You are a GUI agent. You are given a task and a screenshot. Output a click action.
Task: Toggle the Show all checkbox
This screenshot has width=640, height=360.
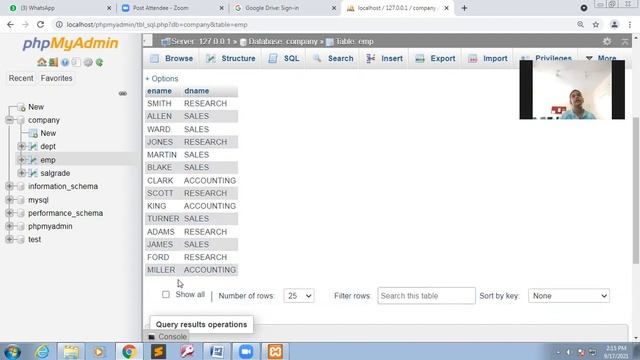pyautogui.click(x=166, y=294)
